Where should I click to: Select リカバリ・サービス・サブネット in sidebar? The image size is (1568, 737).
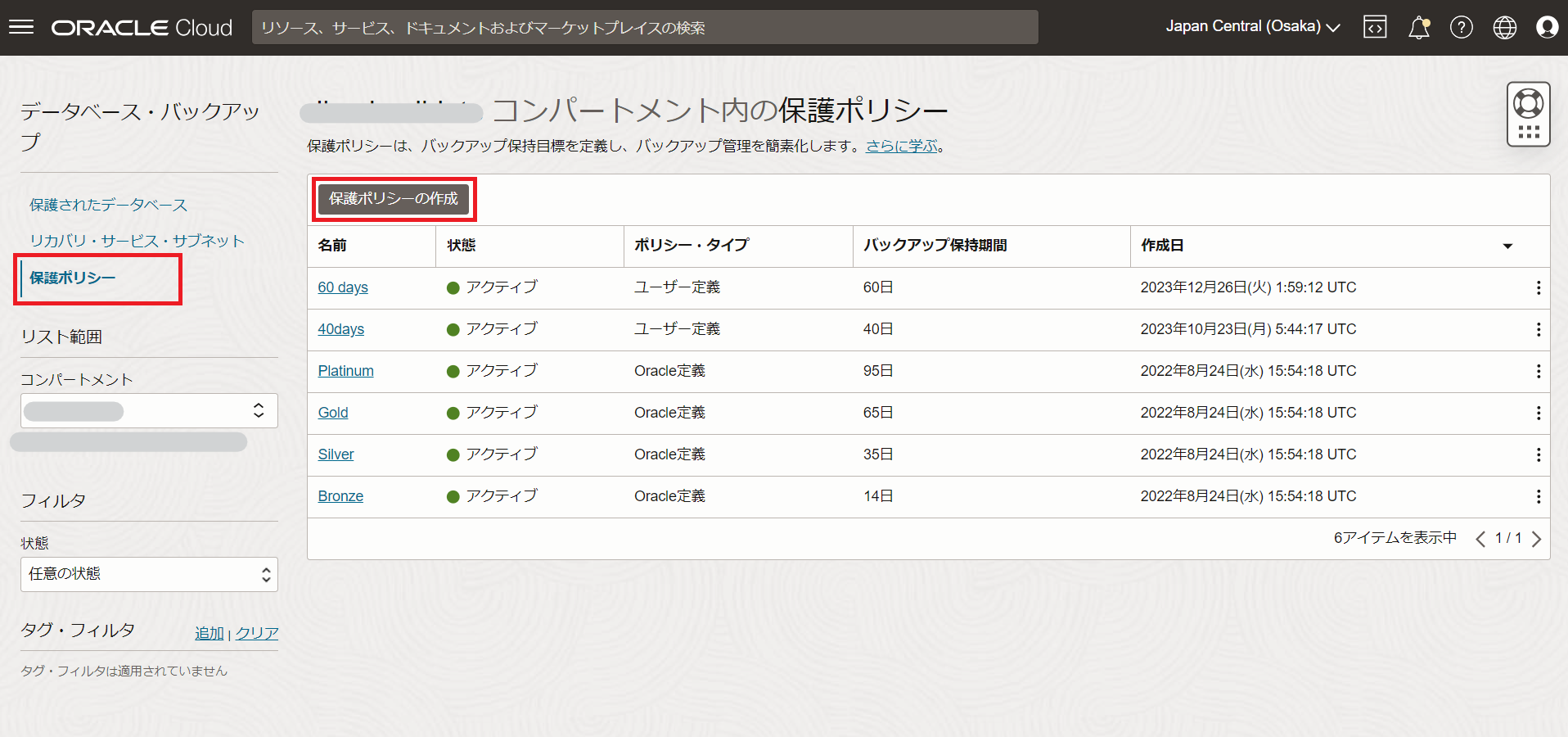coord(137,241)
